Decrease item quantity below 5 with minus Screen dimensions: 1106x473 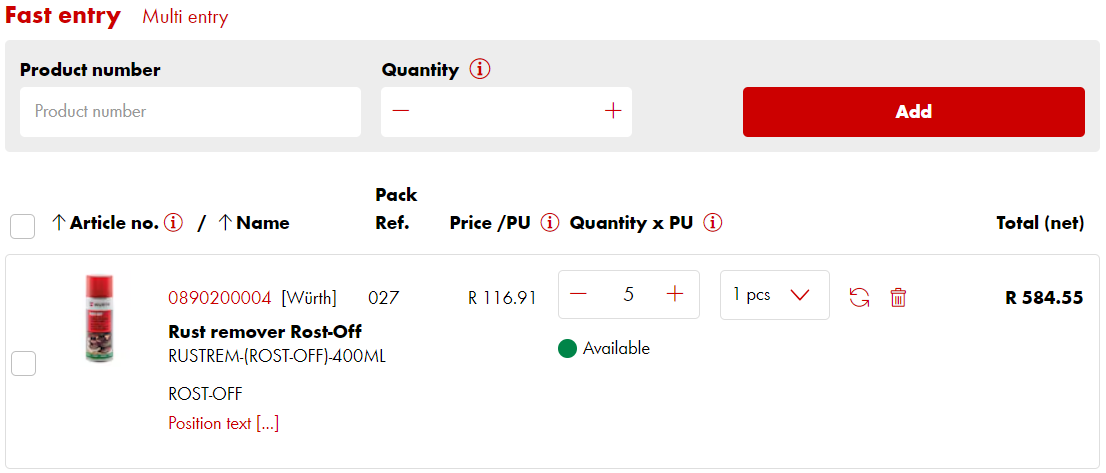[578, 294]
